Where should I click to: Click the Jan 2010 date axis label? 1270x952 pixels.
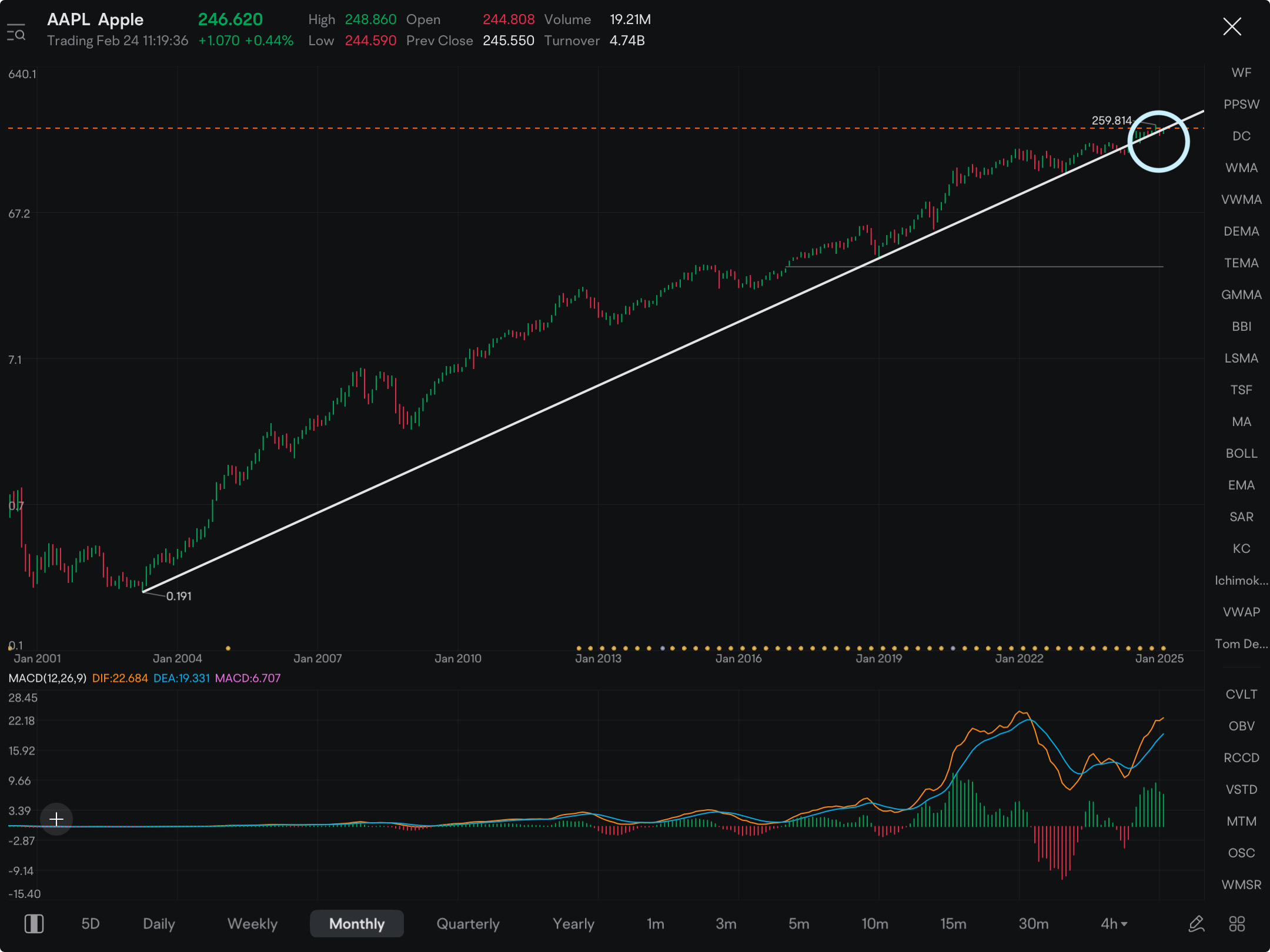[457, 658]
